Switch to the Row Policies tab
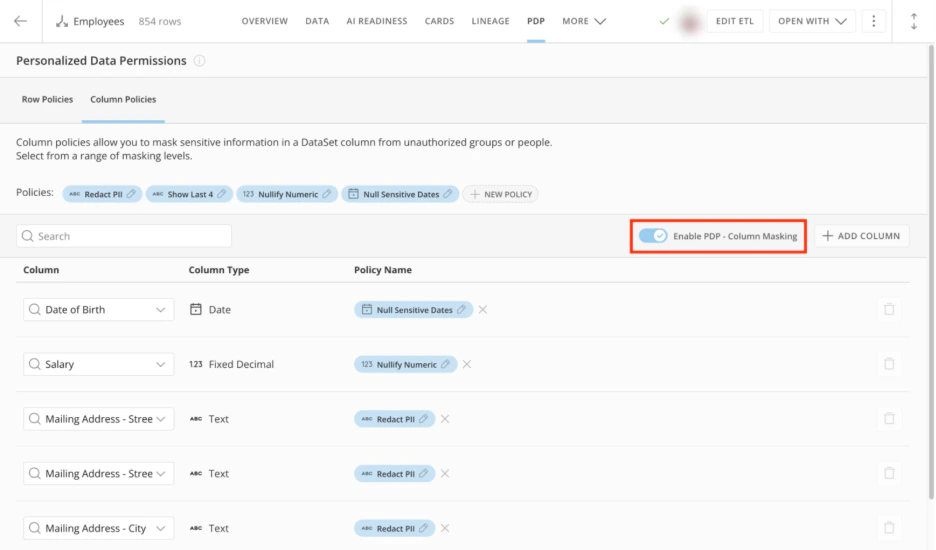The width and height of the screenshot is (936, 550). pos(47,99)
